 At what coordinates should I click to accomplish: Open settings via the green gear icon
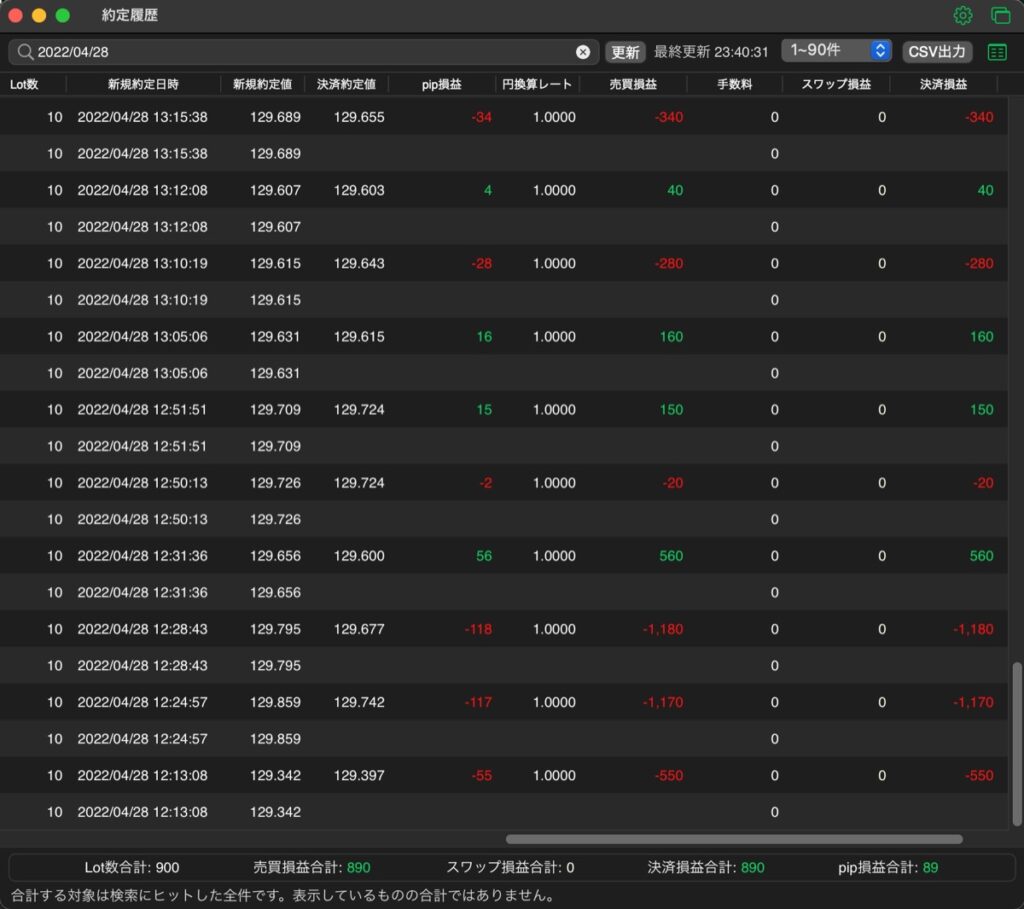(963, 15)
